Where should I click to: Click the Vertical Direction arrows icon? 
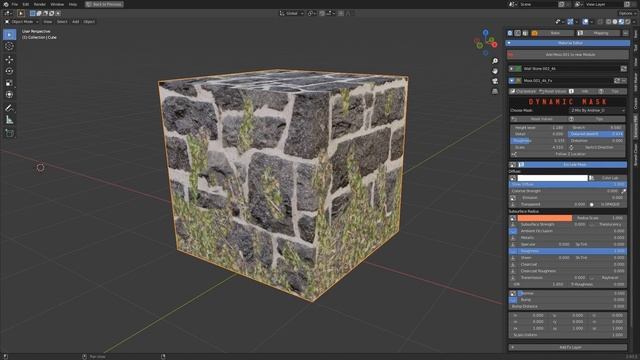click(571, 147)
